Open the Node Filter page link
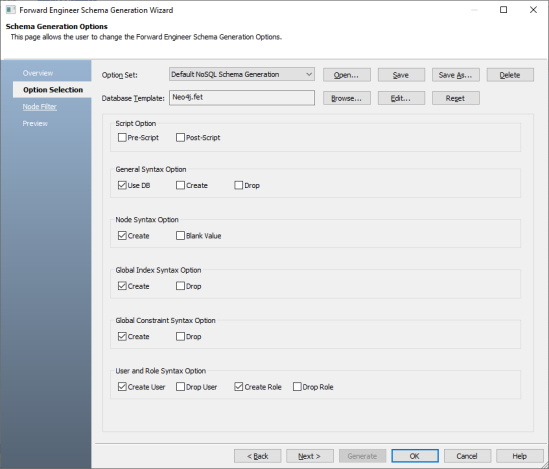549x469 pixels. coord(40,107)
